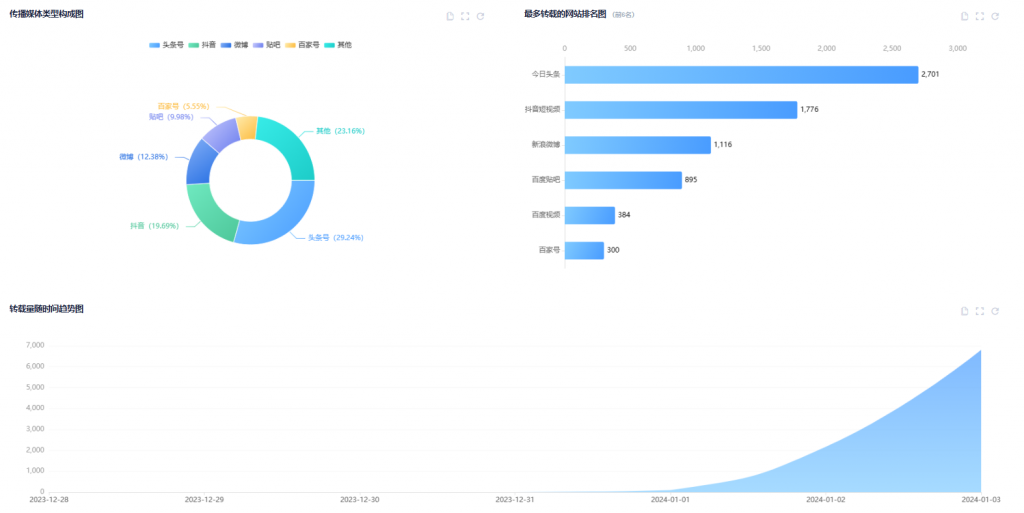
Task: Toggle 贴吧 legend item above donut chart
Action: [266, 45]
